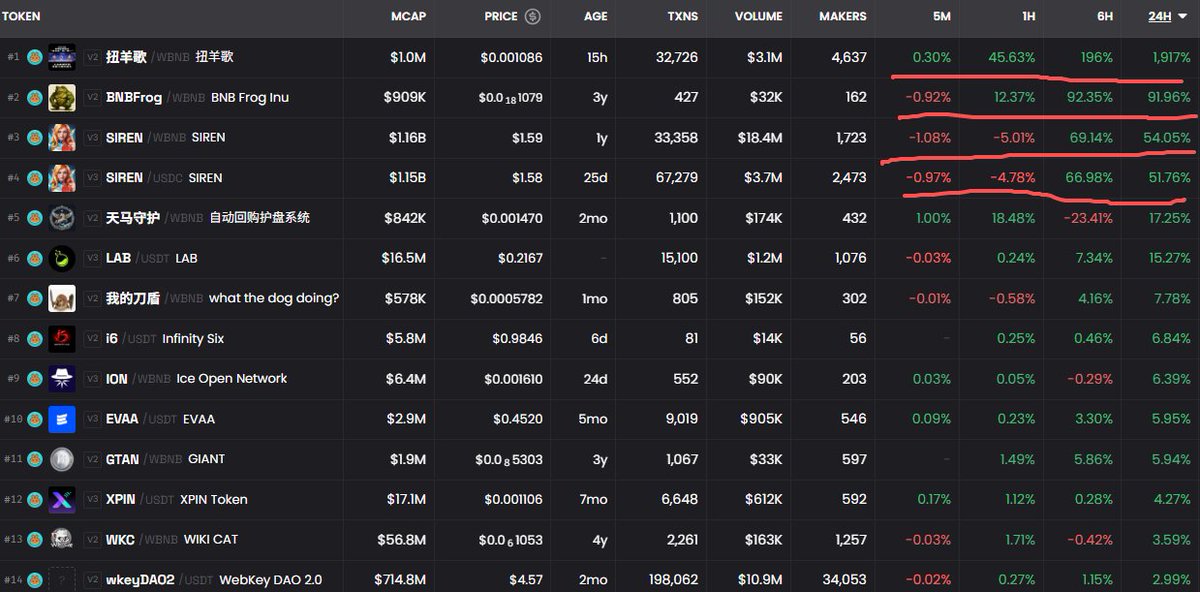Click the 我的刀盾 dog token logo
The image size is (1200, 592).
tap(62, 298)
